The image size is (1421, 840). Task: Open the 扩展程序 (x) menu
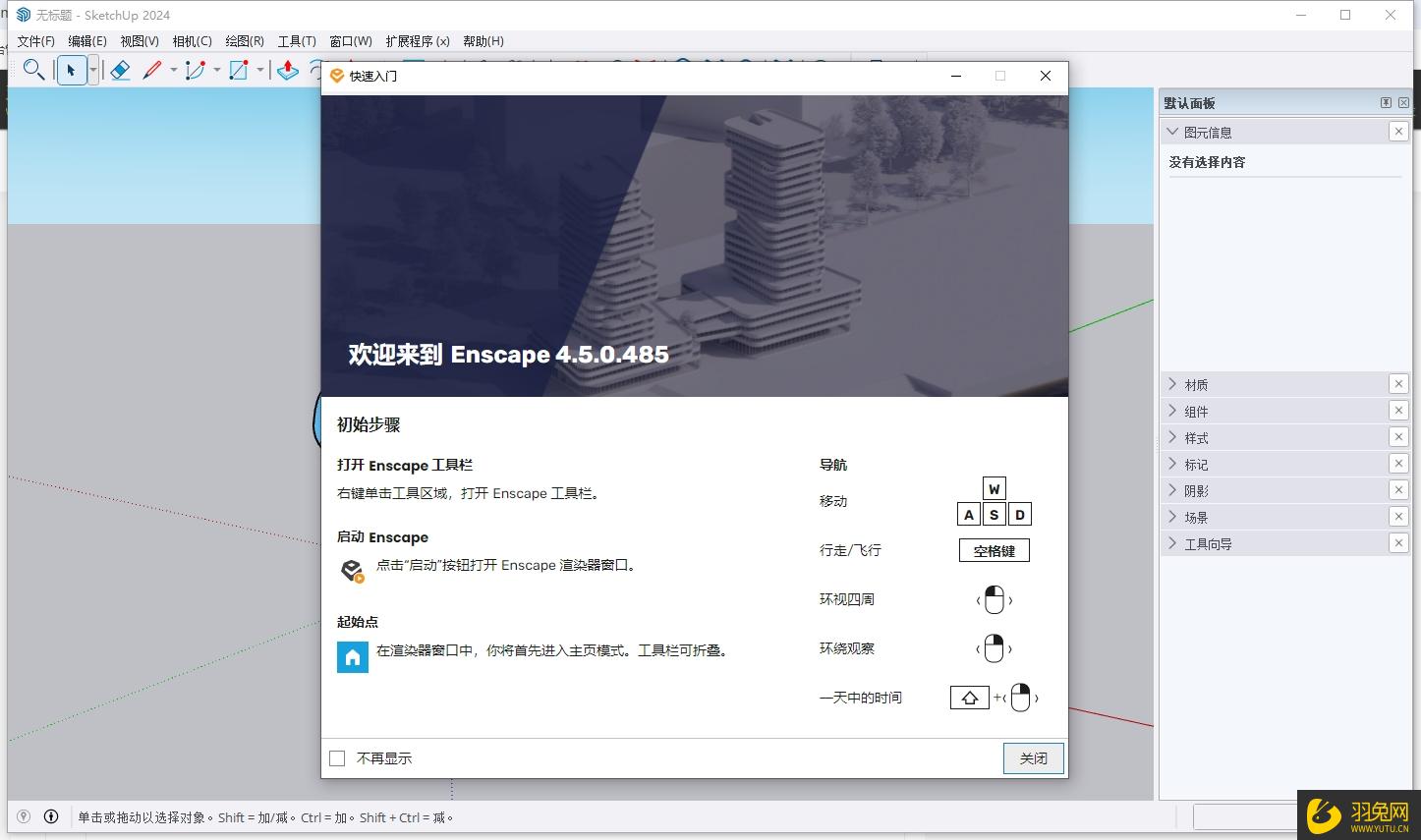pyautogui.click(x=418, y=41)
